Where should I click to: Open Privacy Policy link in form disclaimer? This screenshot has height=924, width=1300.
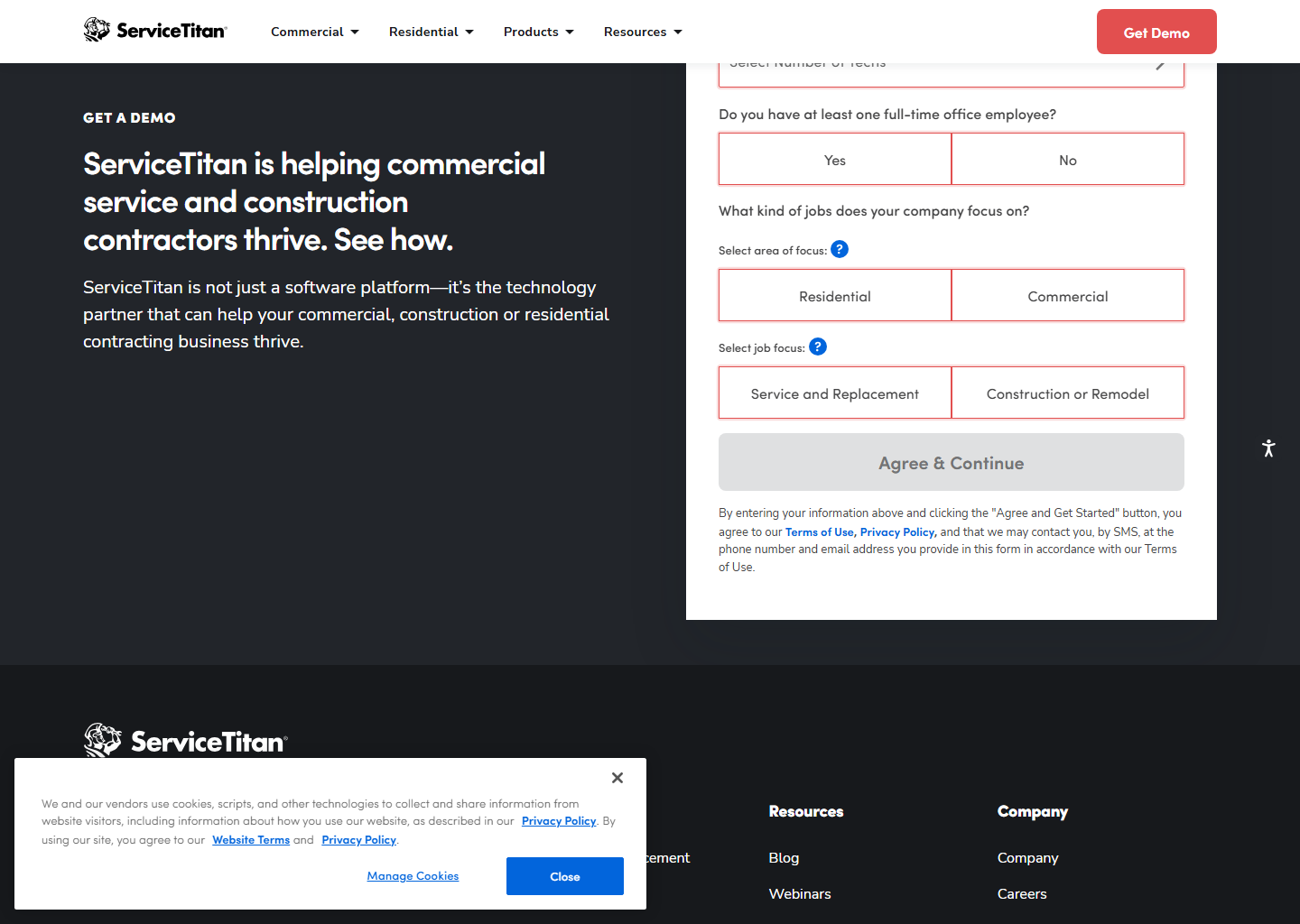[x=897, y=532]
